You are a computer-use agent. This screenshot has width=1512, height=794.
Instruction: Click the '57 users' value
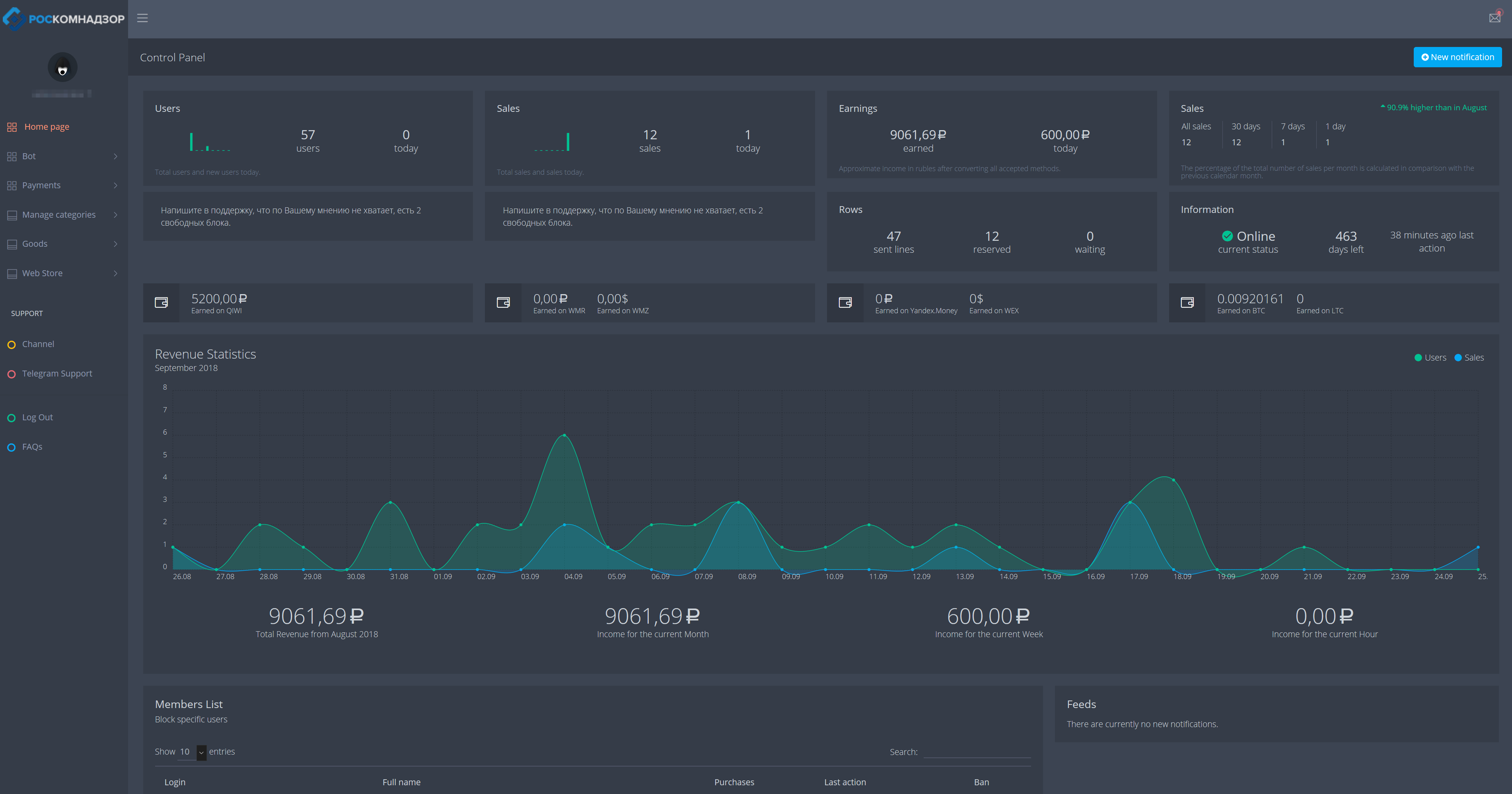pyautogui.click(x=307, y=141)
